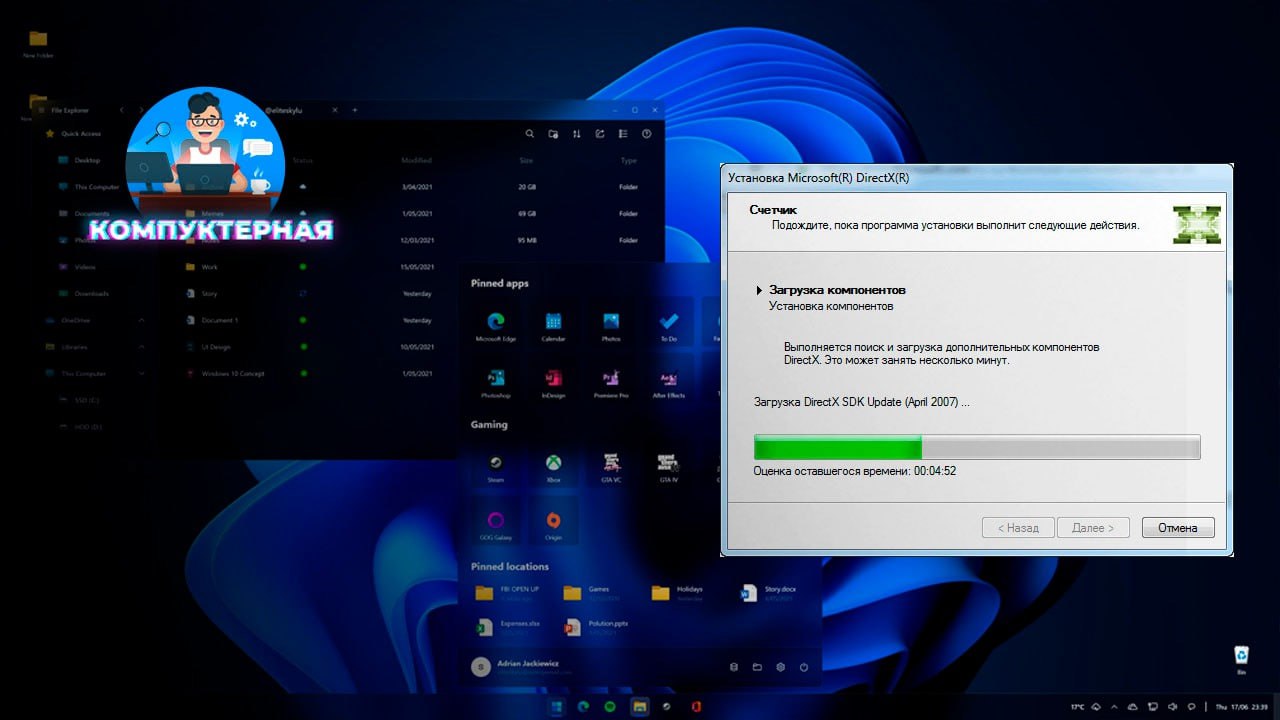
Task: Open the Story.docx pinned file
Action: (766, 593)
